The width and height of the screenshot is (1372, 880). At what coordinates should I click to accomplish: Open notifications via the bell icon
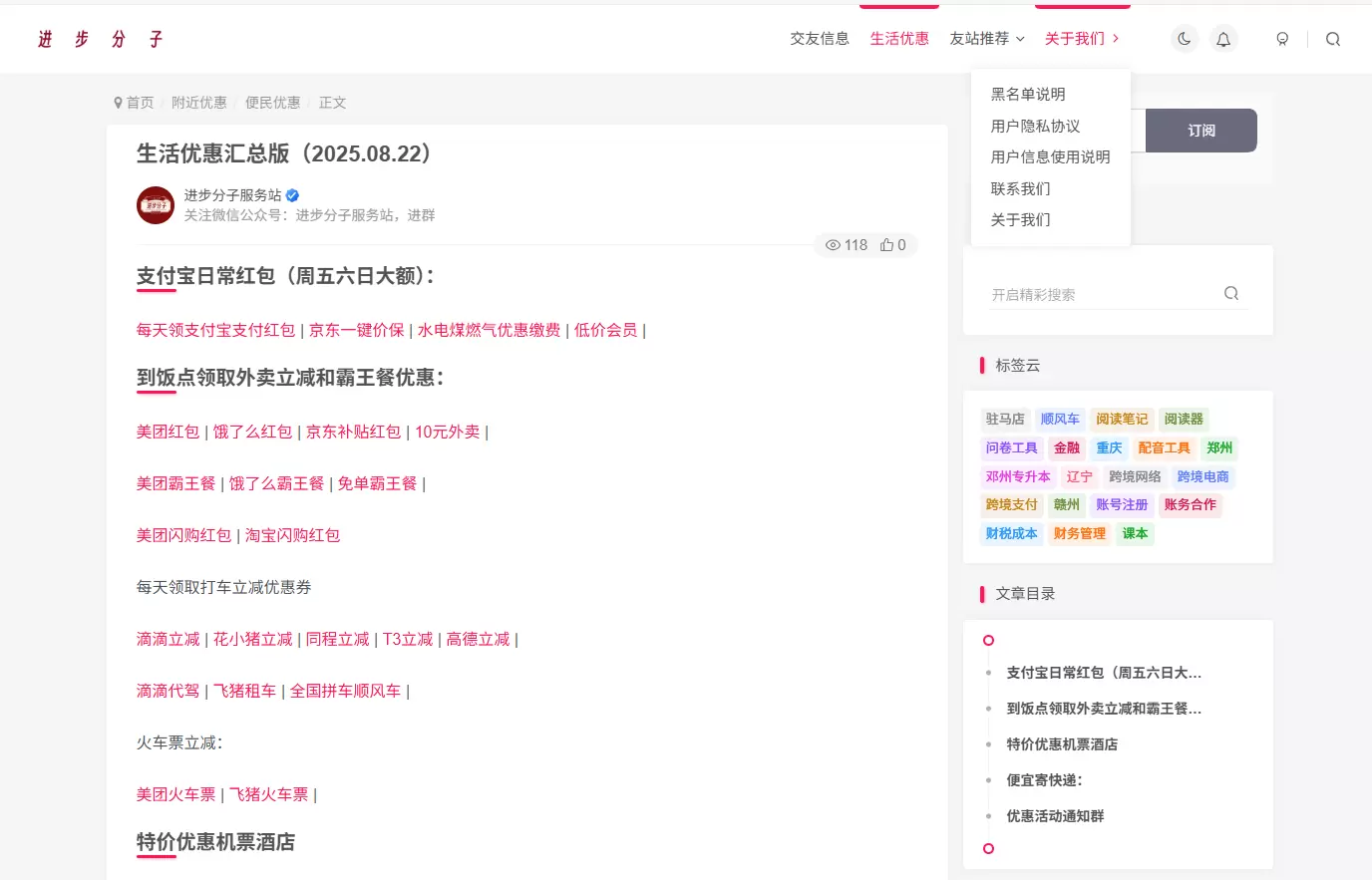[1223, 39]
